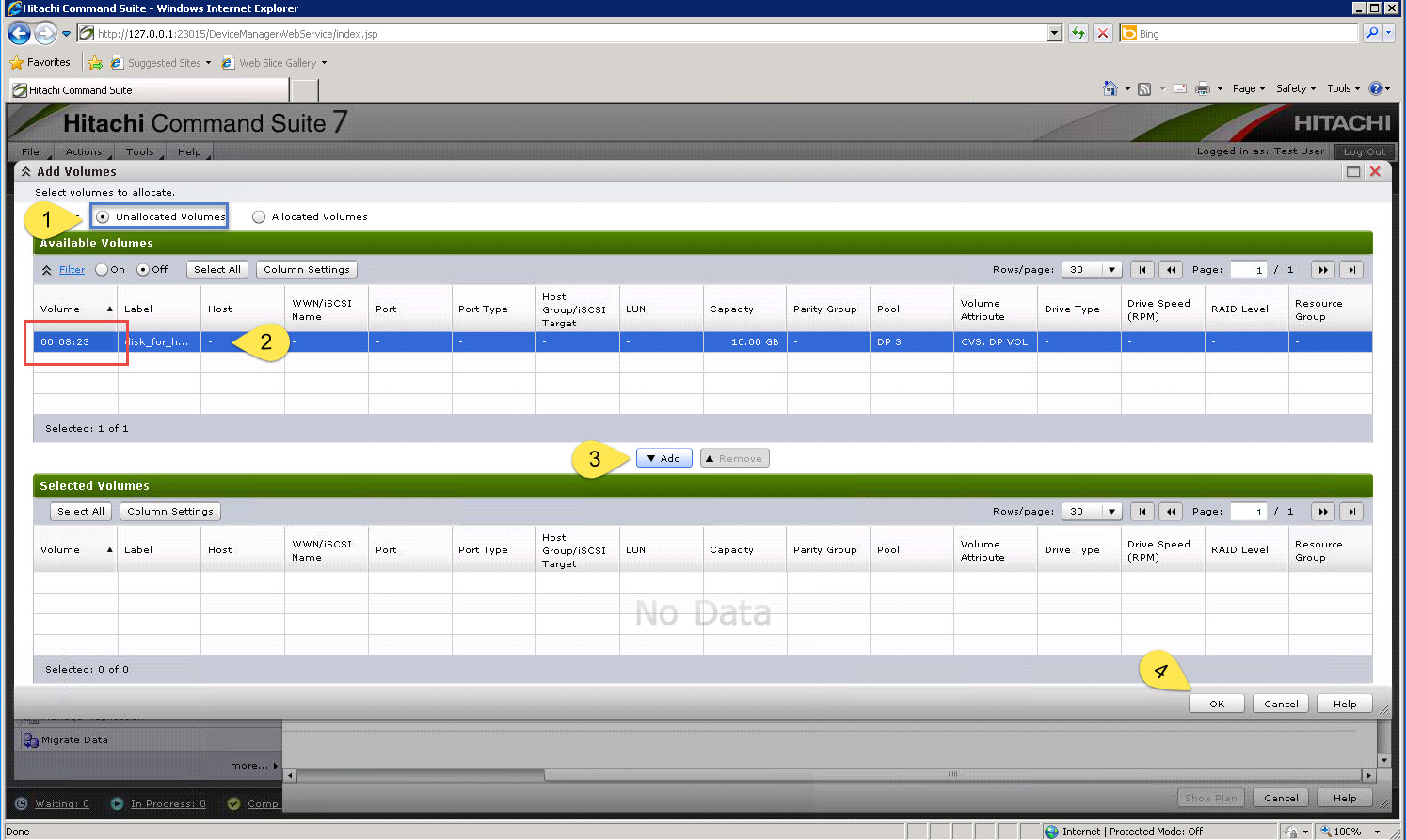Click Log Out button
The image size is (1406, 840).
(x=1365, y=151)
